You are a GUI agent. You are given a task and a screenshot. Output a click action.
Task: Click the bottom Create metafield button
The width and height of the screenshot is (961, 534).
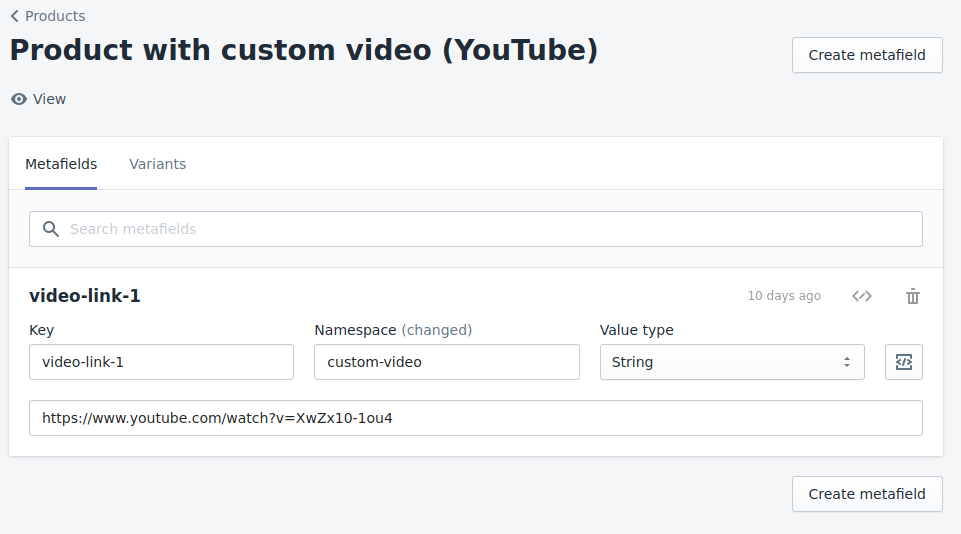[867, 494]
